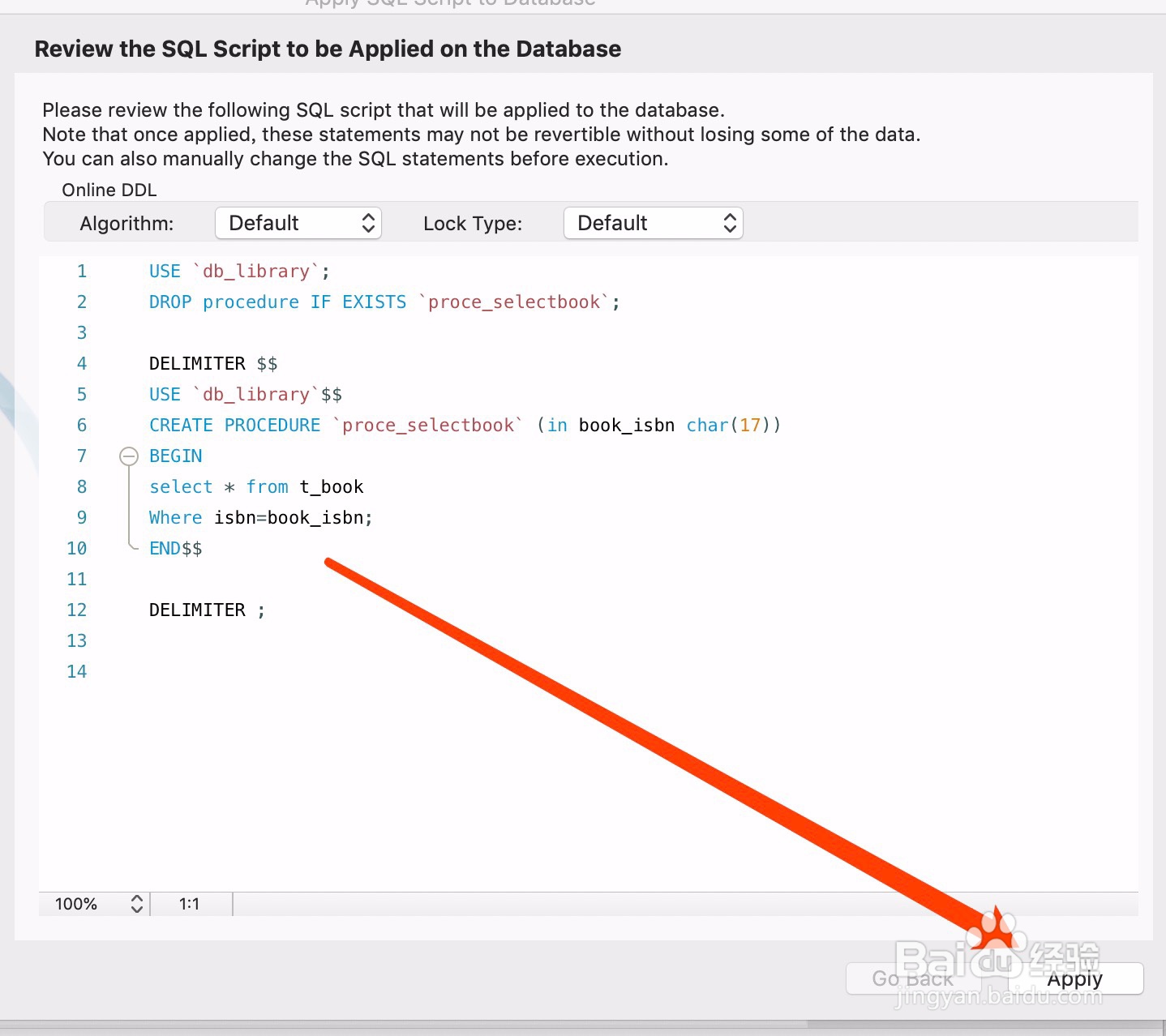This screenshot has height=1036, width=1166.
Task: Click the select * from t_book line
Action: (256, 487)
